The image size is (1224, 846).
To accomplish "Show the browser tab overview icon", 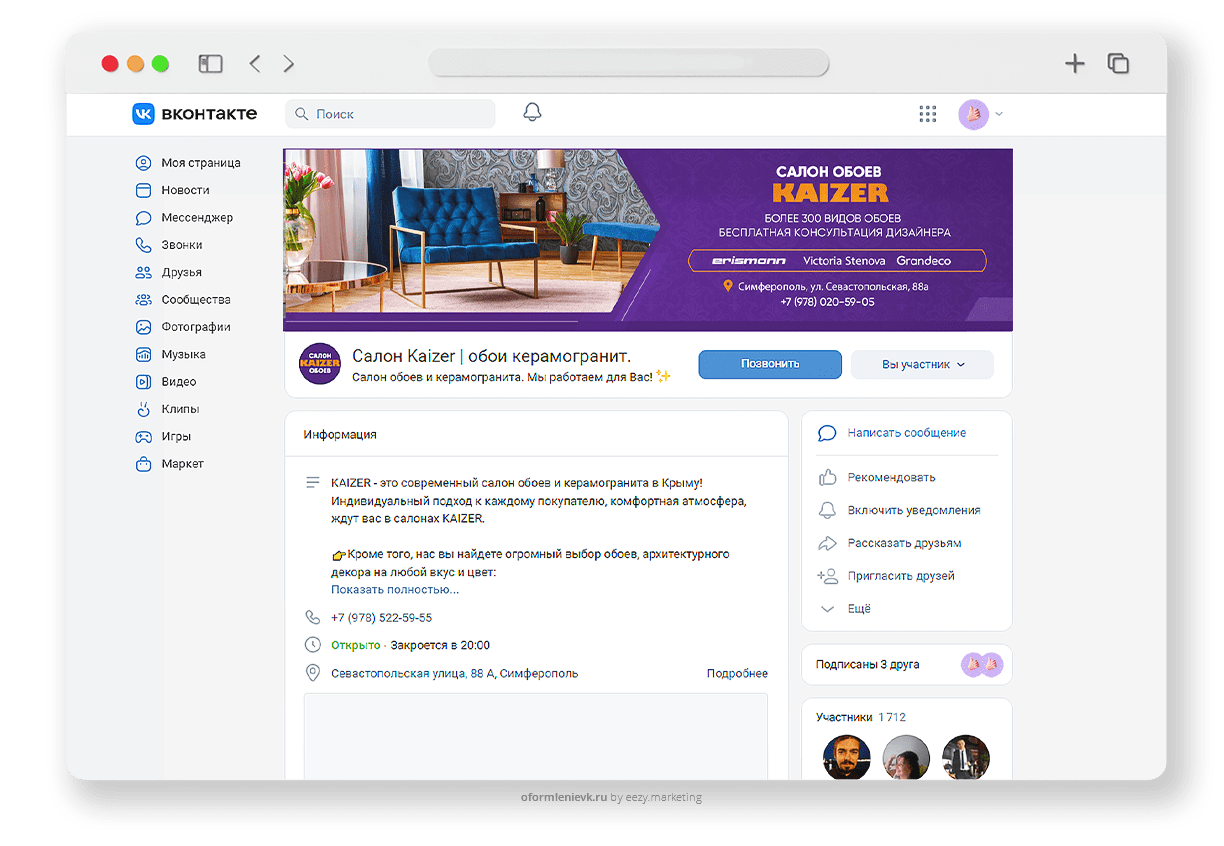I will [x=1118, y=64].
